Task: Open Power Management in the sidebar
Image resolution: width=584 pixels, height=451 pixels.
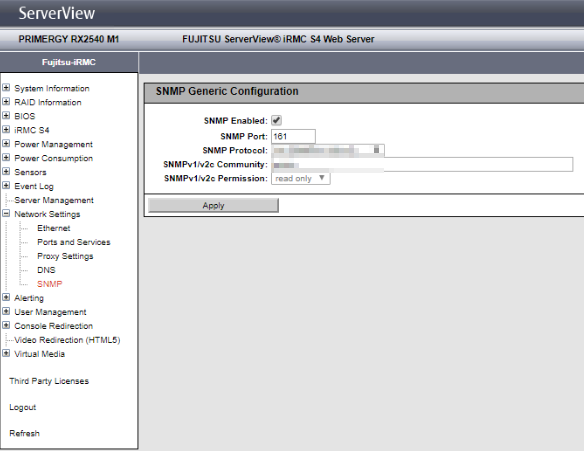Action: (53, 144)
